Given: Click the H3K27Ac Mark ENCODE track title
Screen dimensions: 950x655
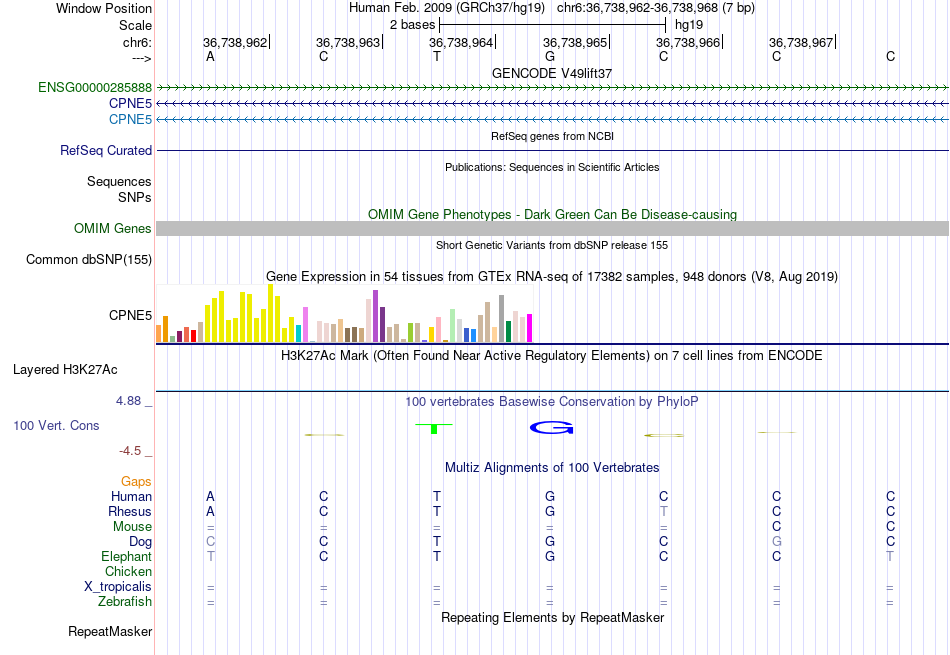Looking at the screenshot, I should coord(552,356).
